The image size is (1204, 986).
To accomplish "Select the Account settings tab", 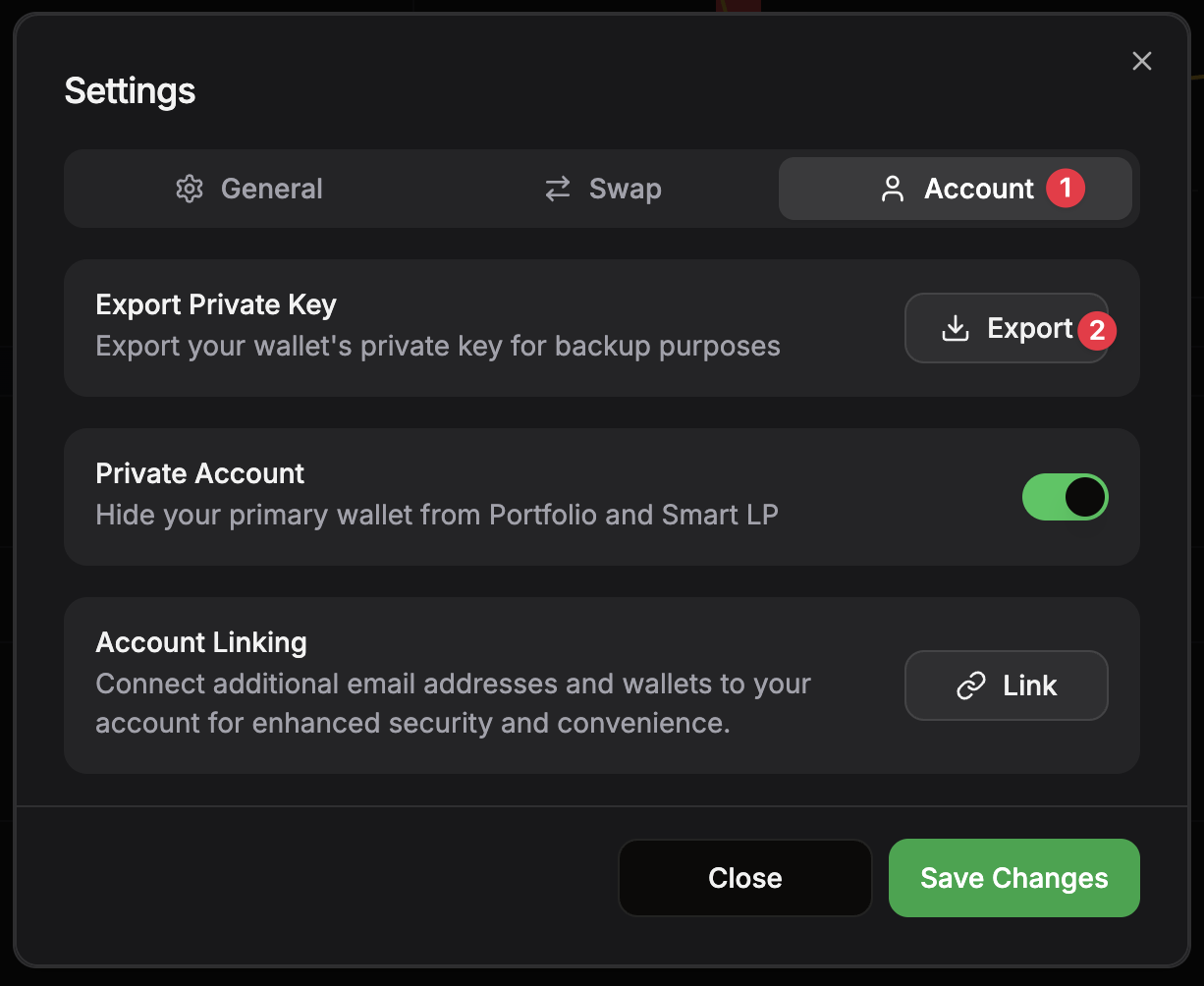I will (956, 189).
